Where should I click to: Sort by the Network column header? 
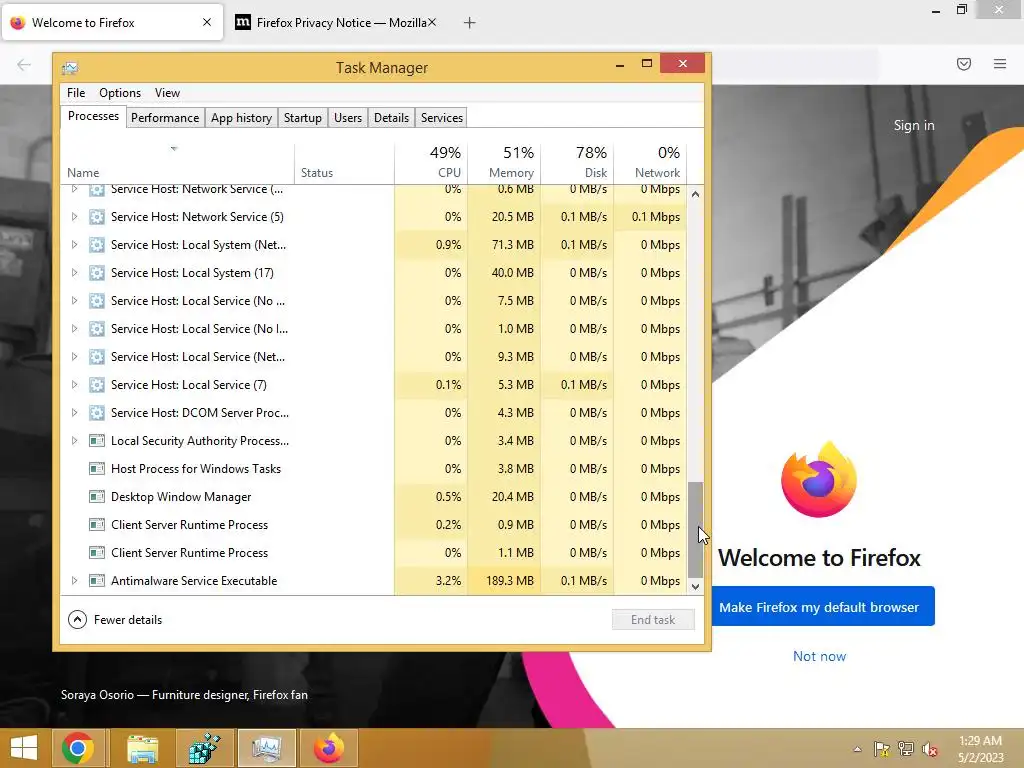[650, 162]
